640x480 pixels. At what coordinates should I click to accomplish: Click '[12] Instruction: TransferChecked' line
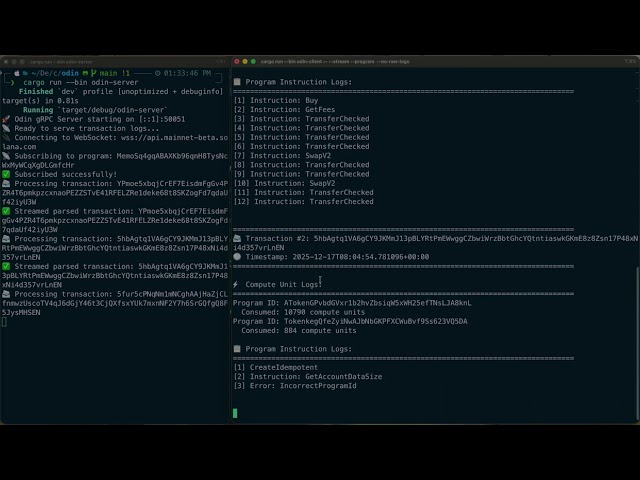304,202
